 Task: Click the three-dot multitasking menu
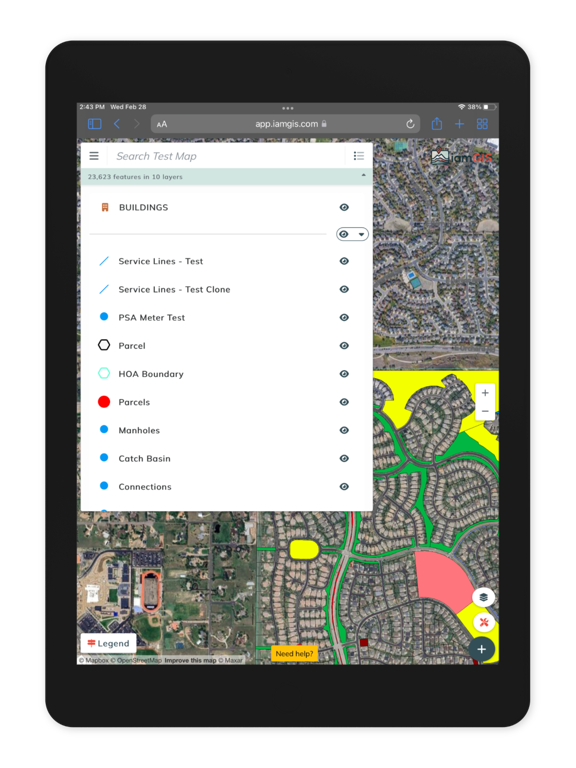click(x=288, y=108)
